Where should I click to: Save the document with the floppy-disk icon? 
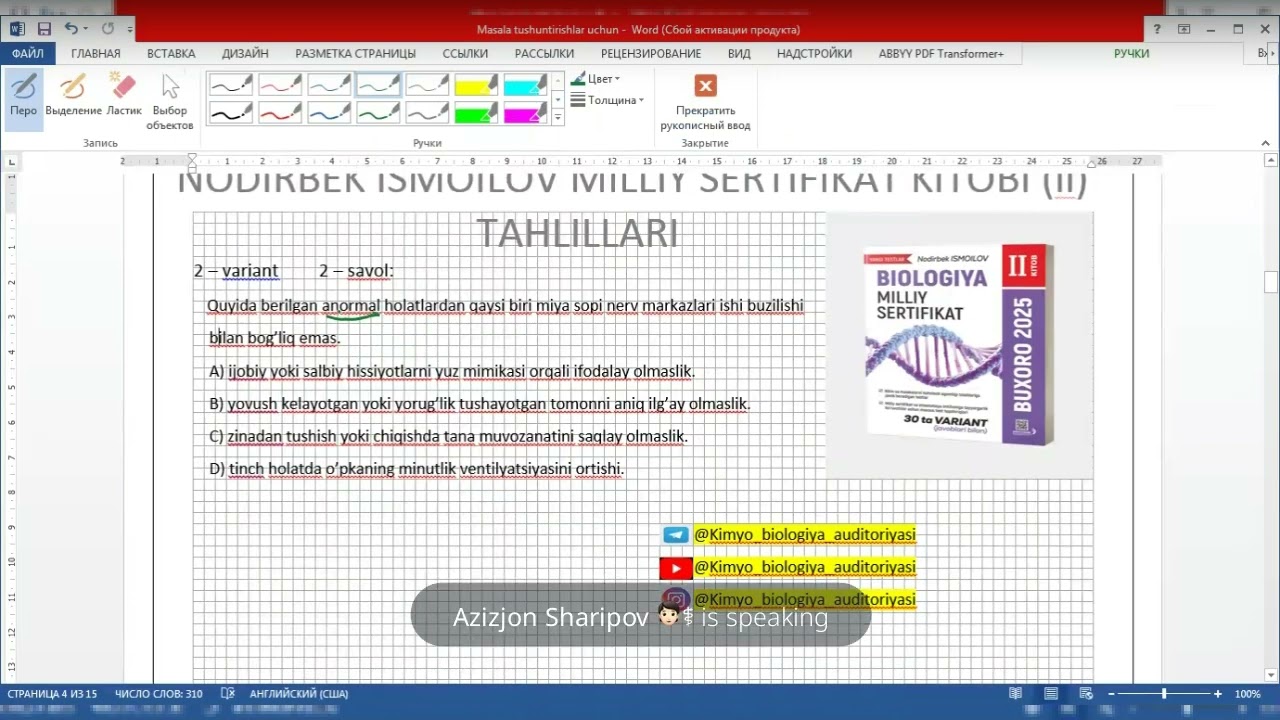point(44,29)
